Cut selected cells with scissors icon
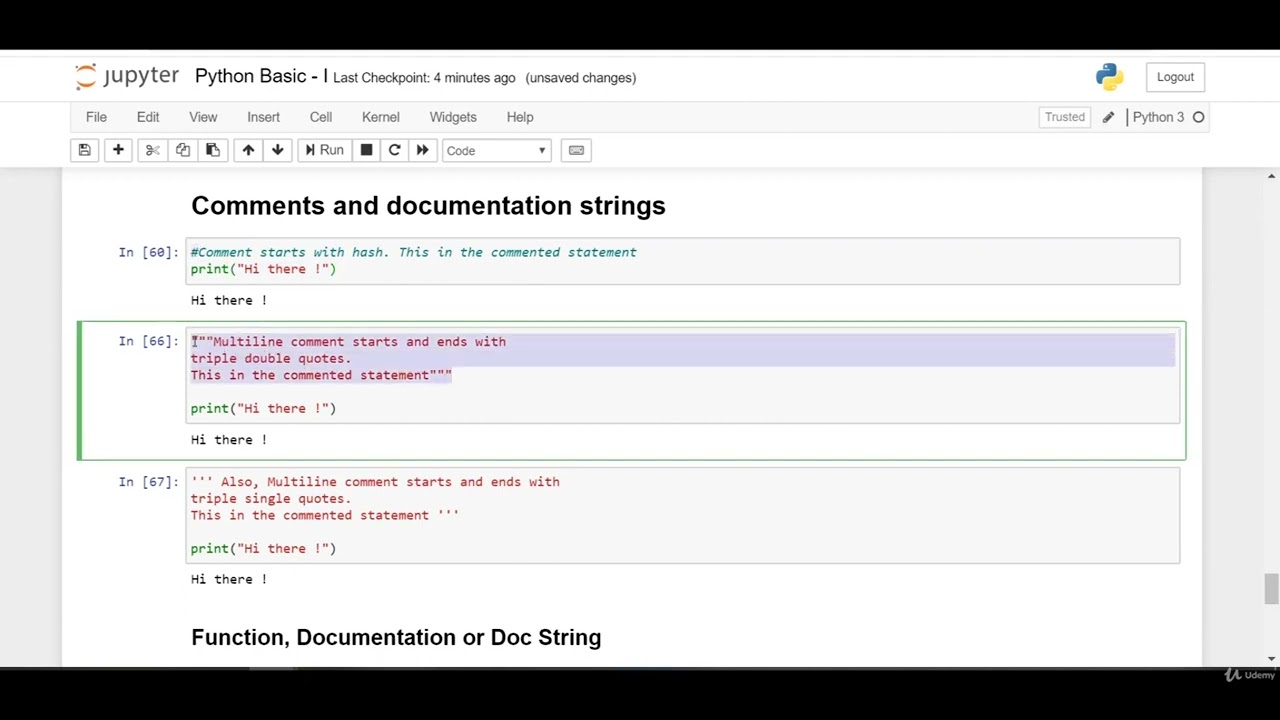The image size is (1280, 720). click(x=152, y=150)
